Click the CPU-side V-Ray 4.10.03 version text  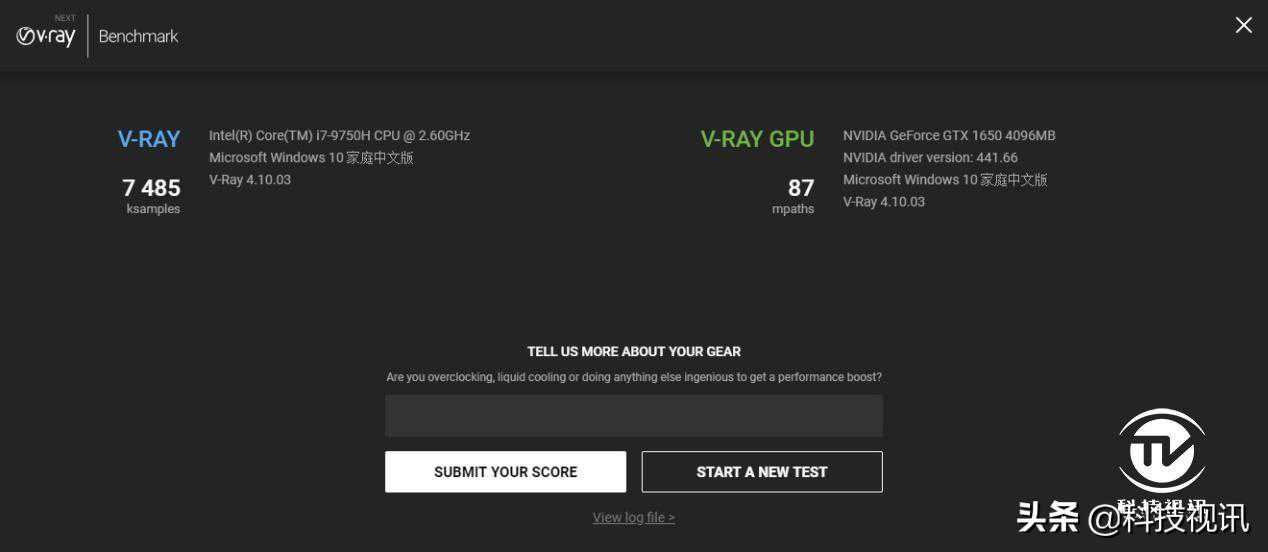tap(250, 179)
